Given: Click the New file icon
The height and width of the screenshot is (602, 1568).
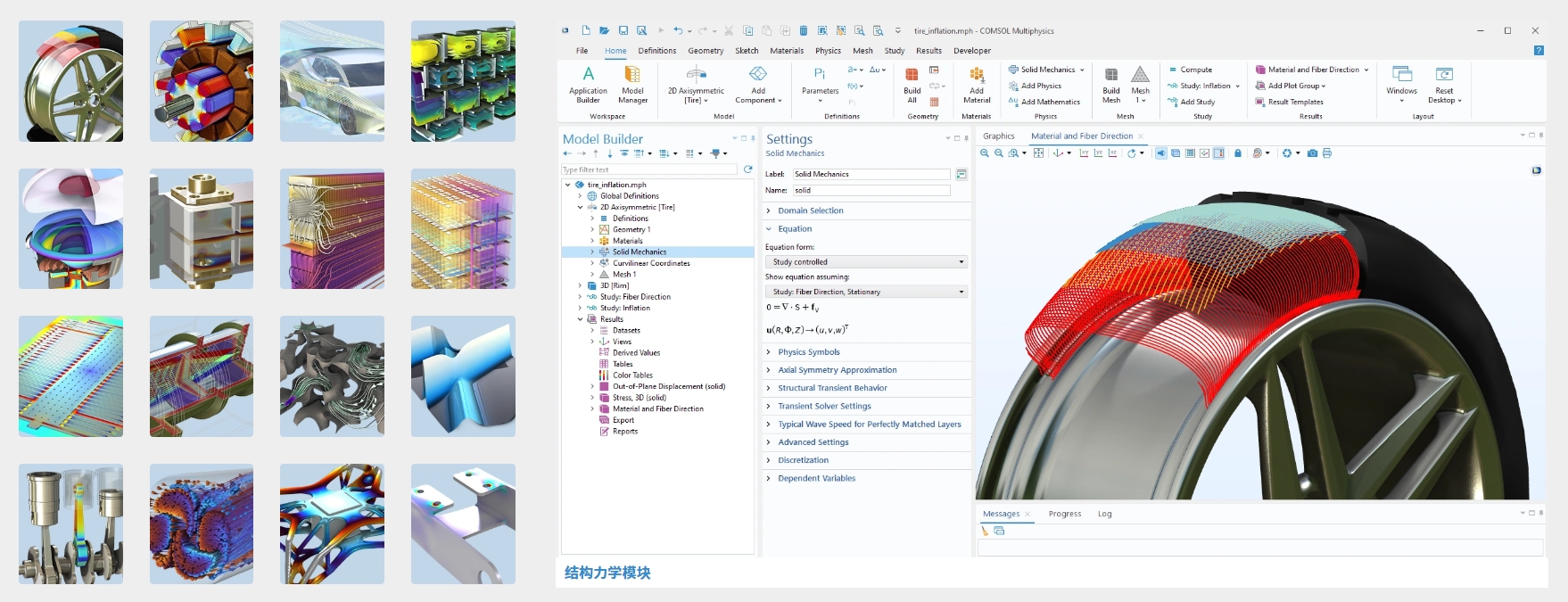Looking at the screenshot, I should point(585,30).
